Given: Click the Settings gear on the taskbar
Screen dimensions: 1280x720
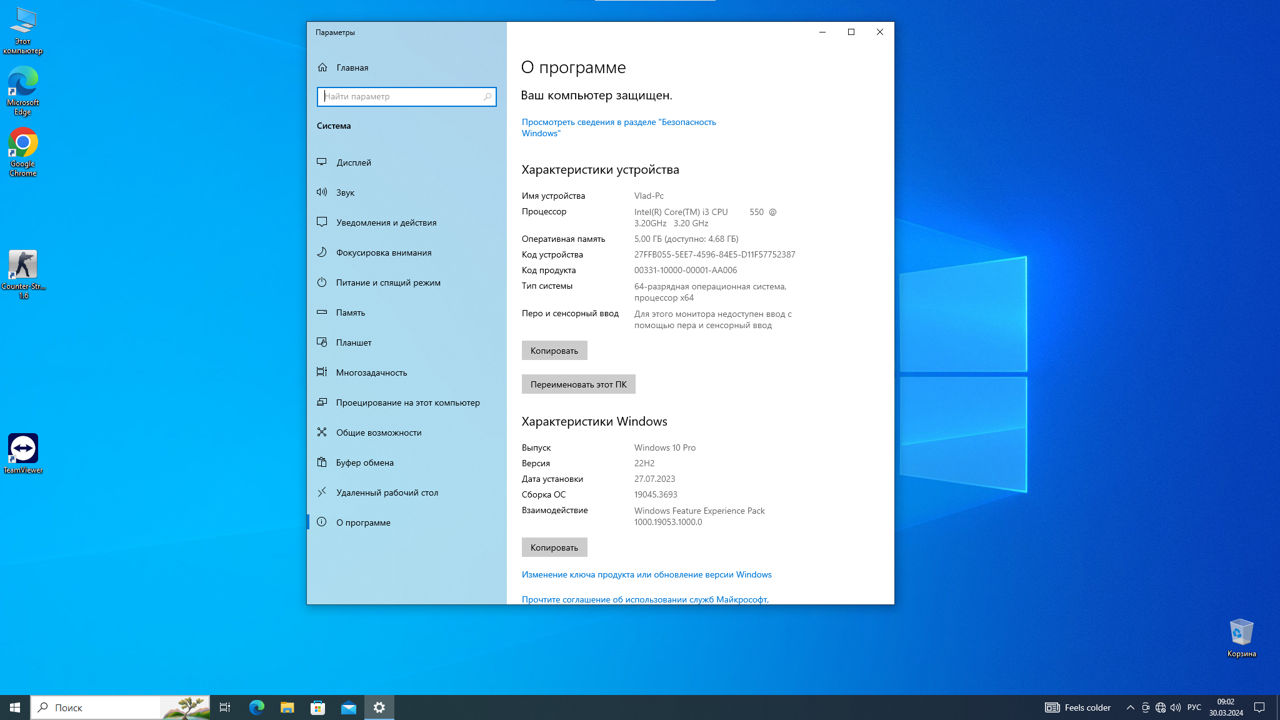Looking at the screenshot, I should (379, 707).
